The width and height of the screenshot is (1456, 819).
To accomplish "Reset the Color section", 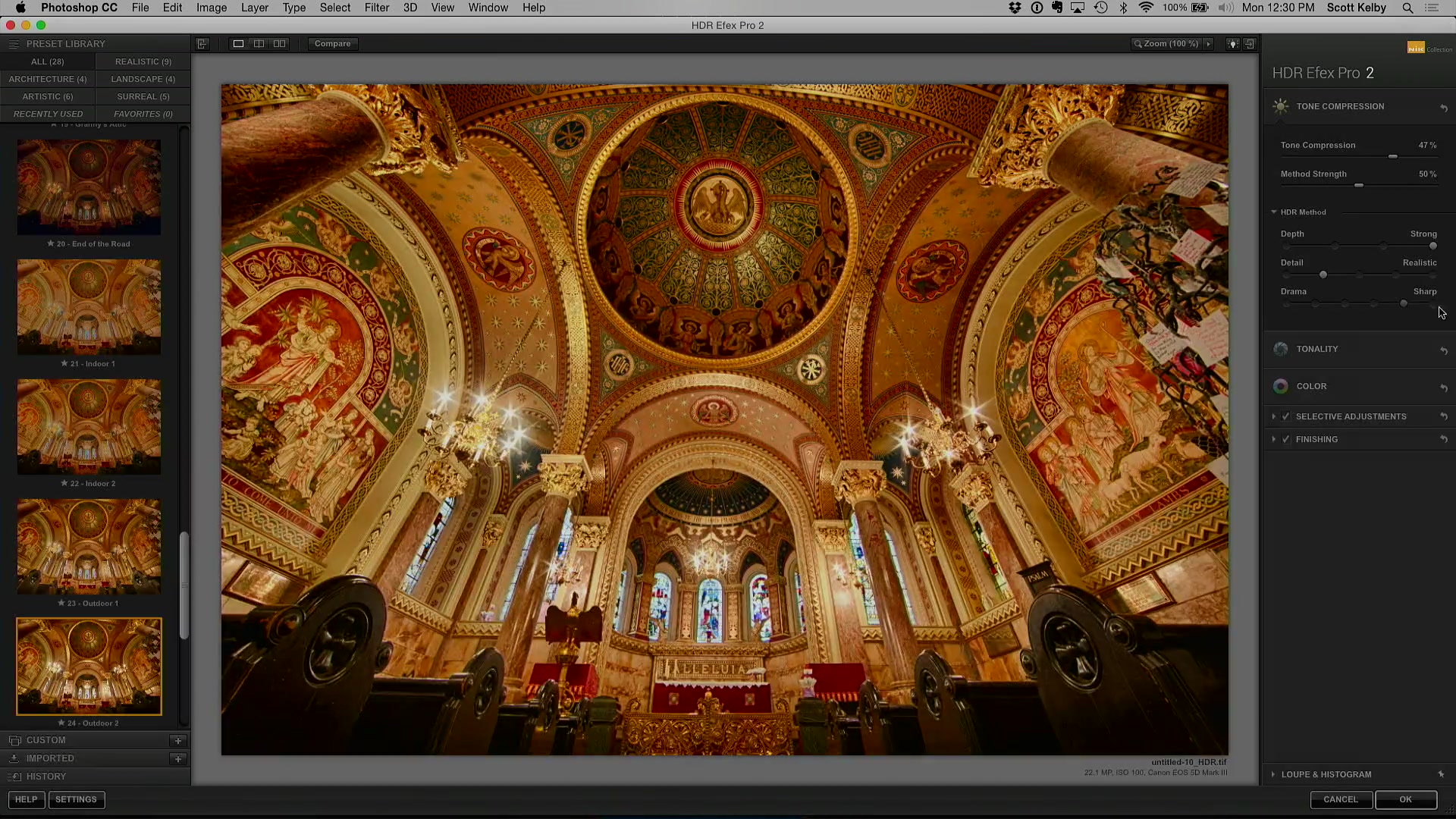I will click(x=1444, y=388).
